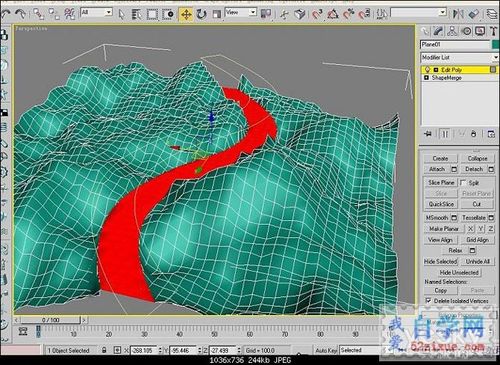Open Select by Name list icon
Viewport: 500px width, 365px height.
click(136, 14)
